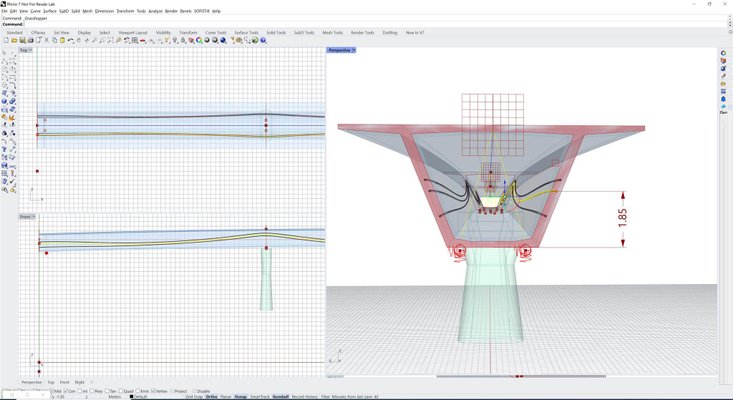
Task: Toggle the Mid osnap checkbox
Action: pyautogui.click(x=52, y=391)
